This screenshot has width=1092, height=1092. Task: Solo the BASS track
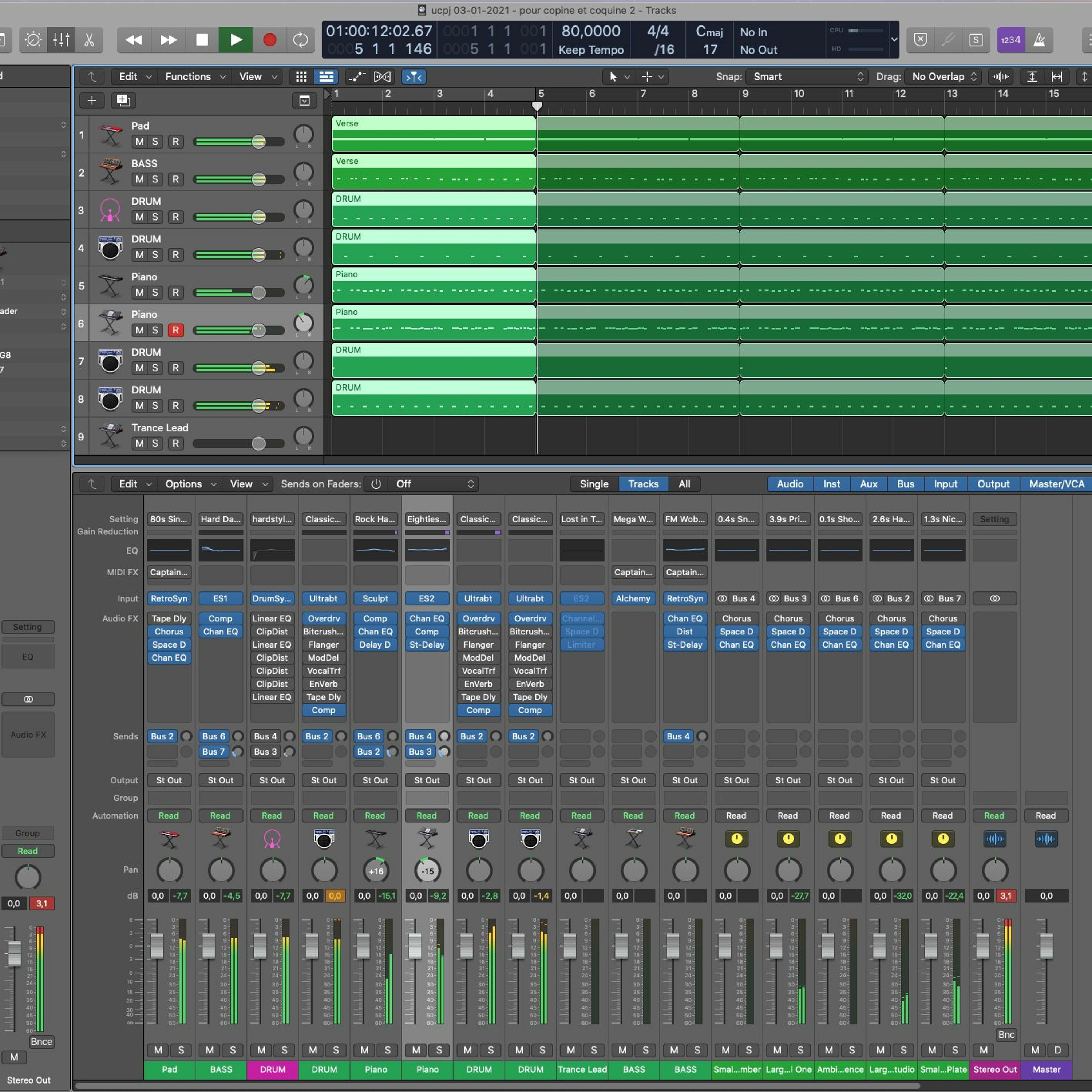[x=155, y=179]
